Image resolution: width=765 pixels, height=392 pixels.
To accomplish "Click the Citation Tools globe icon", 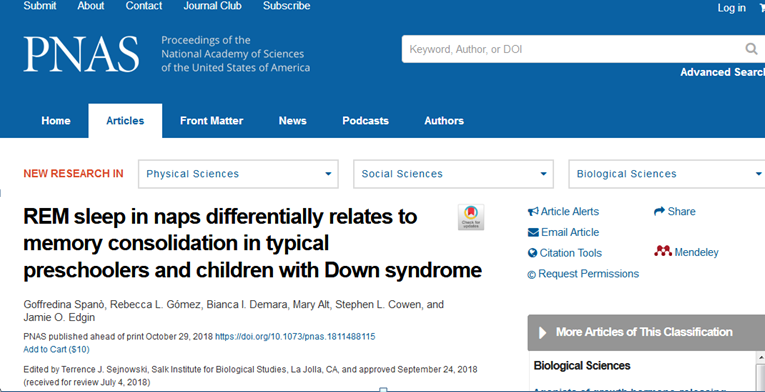I will pos(532,253).
